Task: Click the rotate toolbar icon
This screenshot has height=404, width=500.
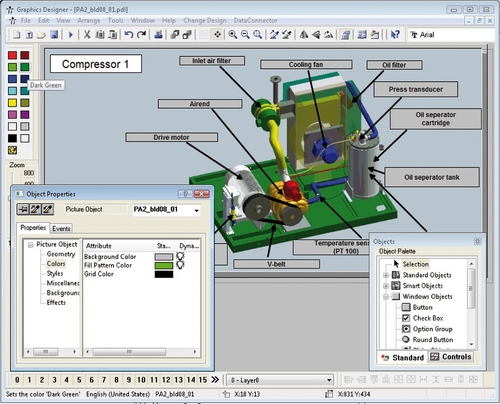Action: click(328, 35)
